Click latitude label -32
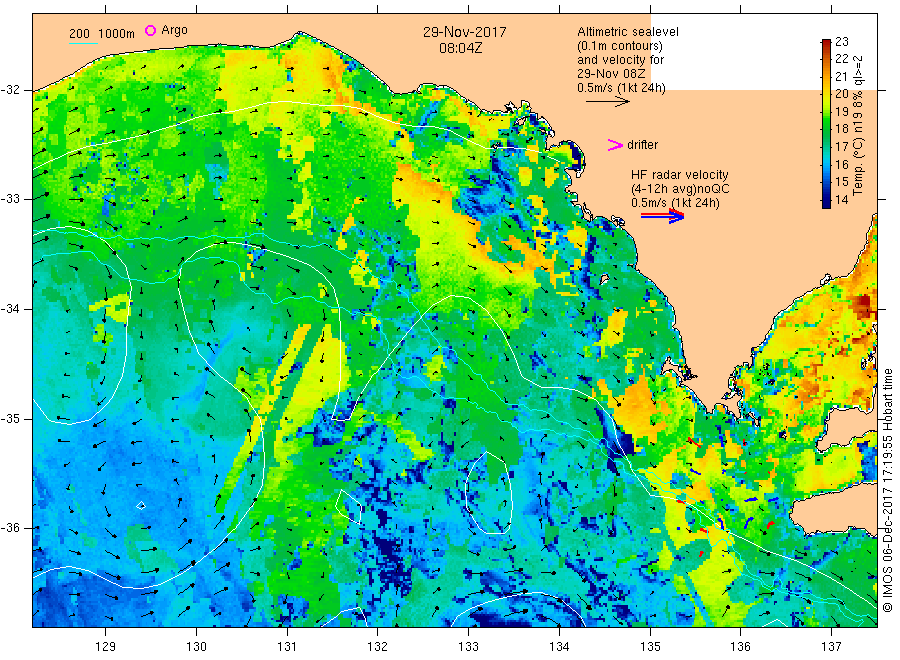 (11, 90)
